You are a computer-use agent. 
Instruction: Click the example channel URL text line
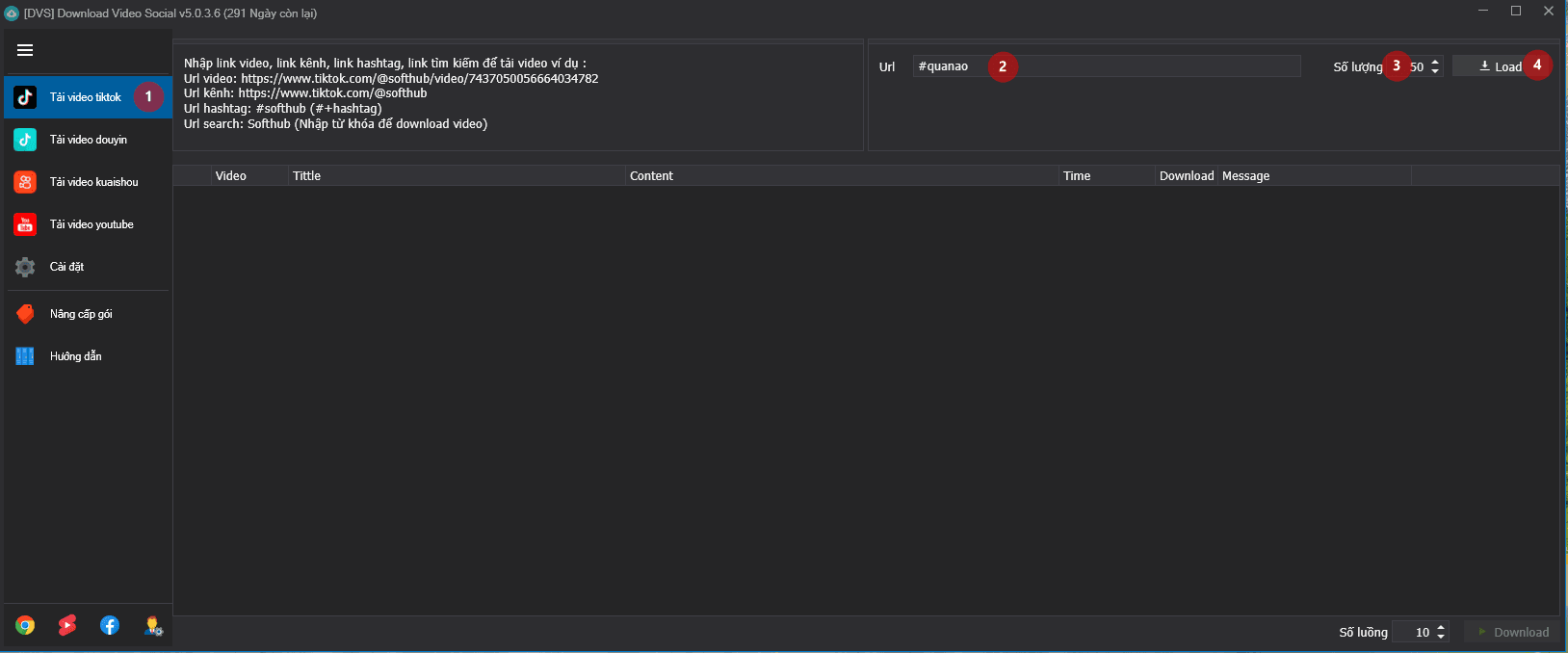click(x=305, y=93)
